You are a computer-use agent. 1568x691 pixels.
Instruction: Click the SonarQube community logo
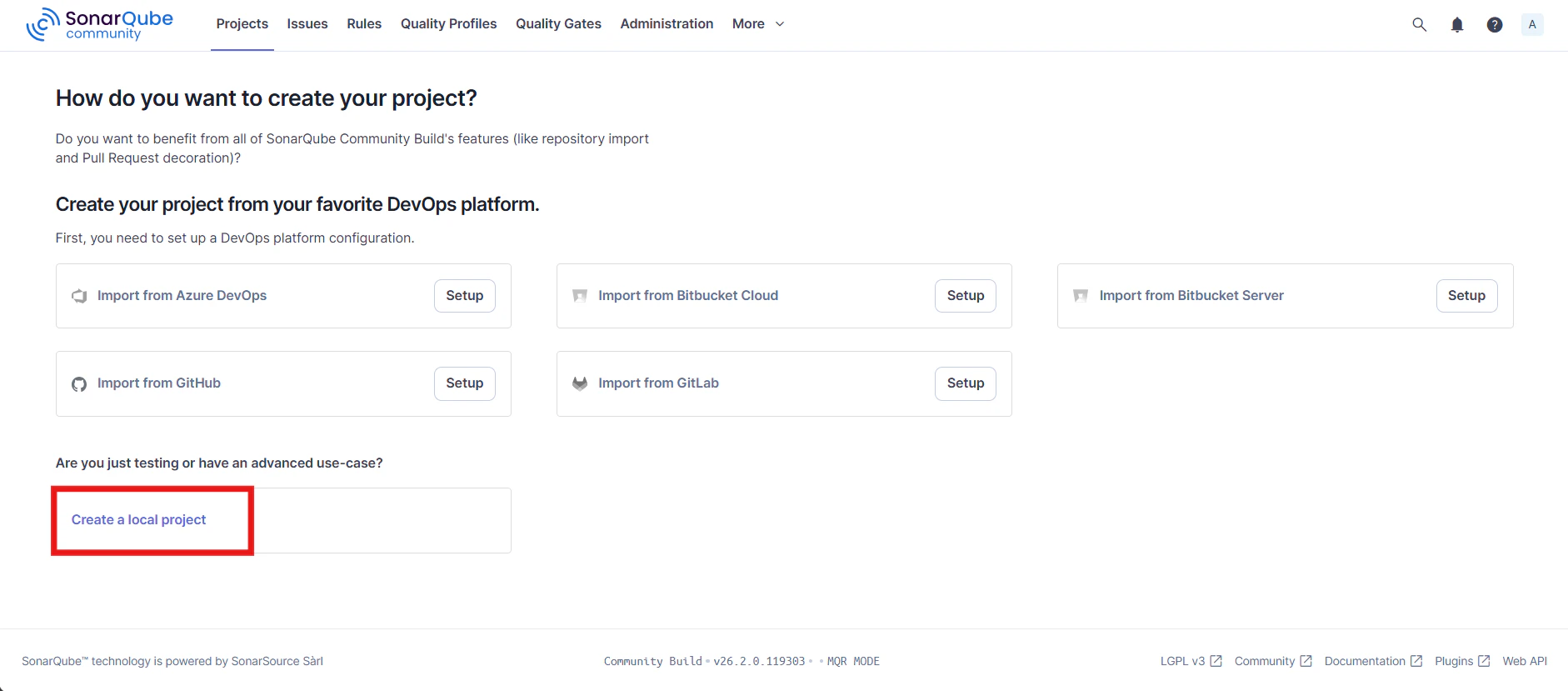click(x=100, y=24)
